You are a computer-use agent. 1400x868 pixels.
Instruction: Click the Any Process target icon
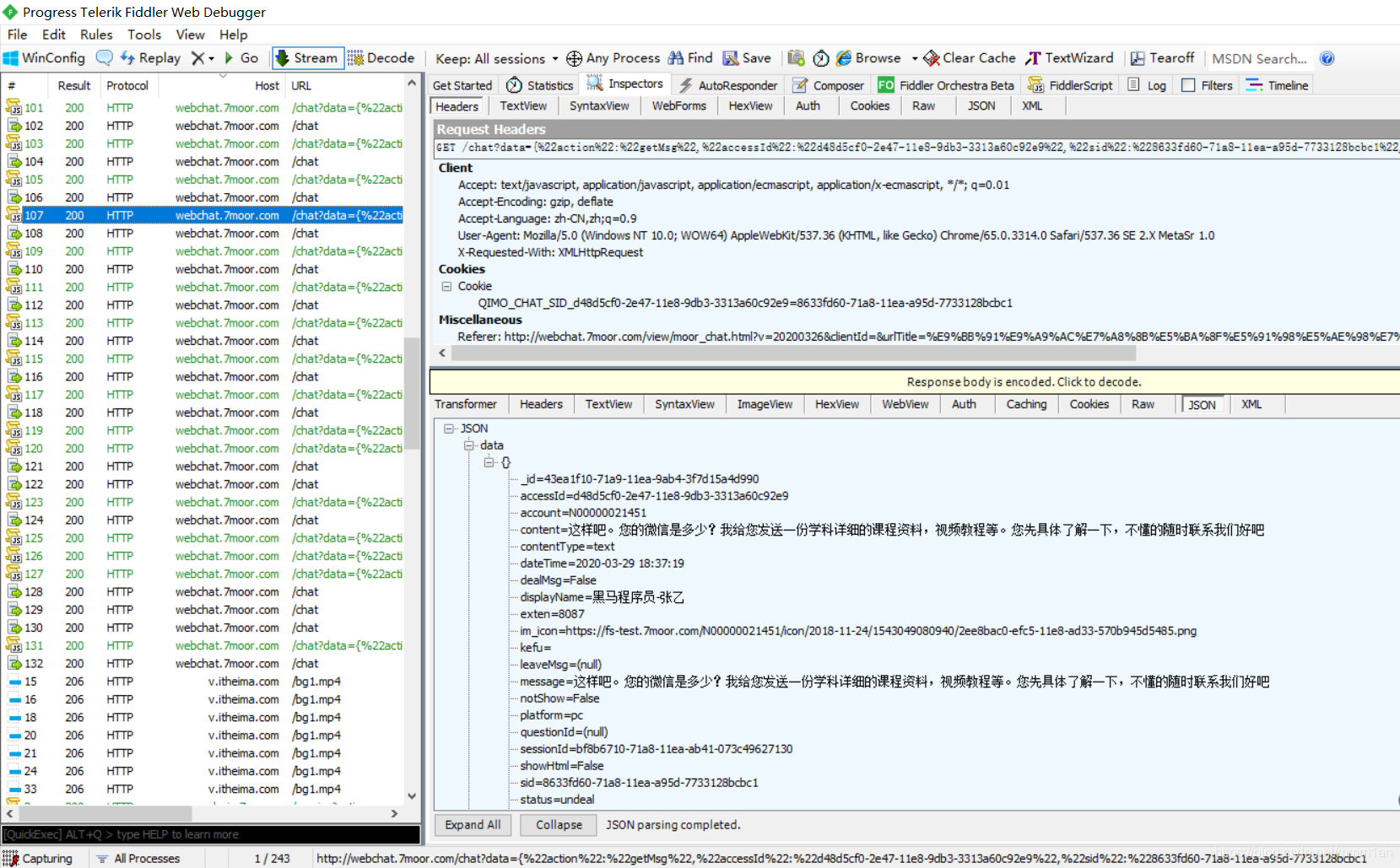[x=574, y=58]
